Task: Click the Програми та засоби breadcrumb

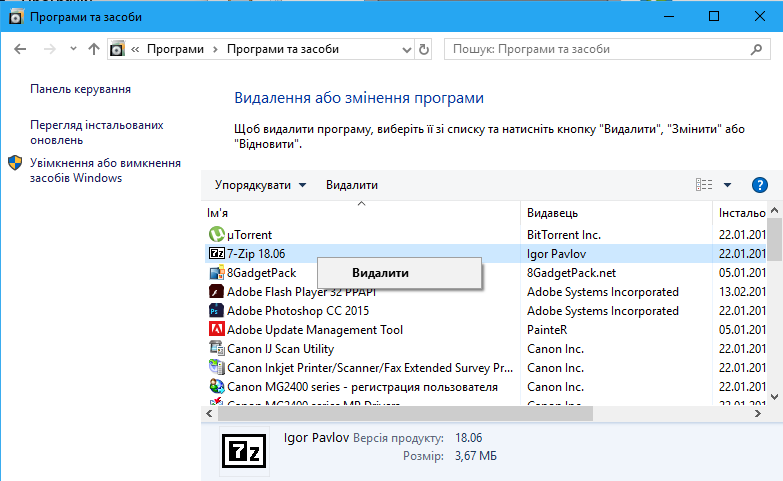Action: pyautogui.click(x=283, y=49)
